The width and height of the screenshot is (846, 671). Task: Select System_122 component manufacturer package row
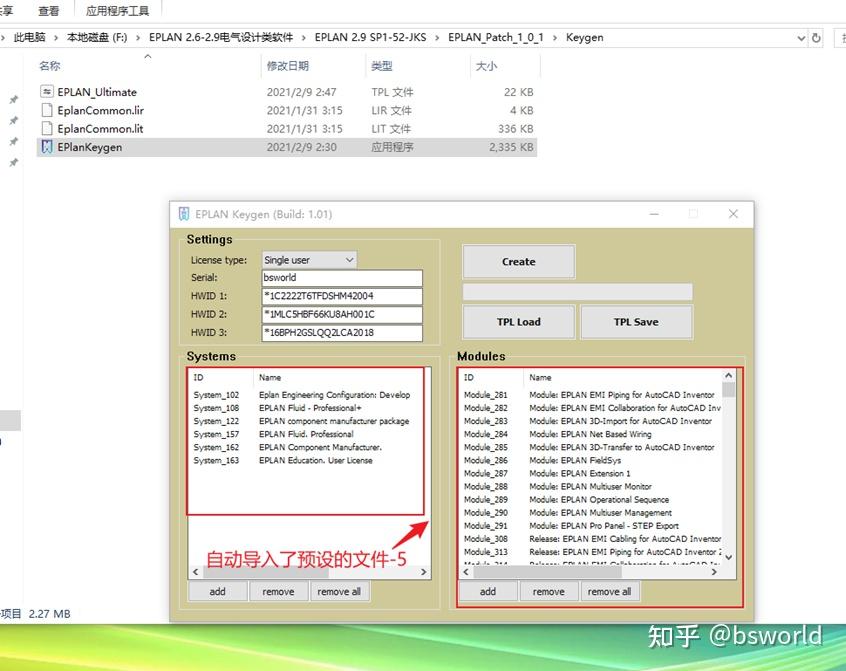click(302, 421)
